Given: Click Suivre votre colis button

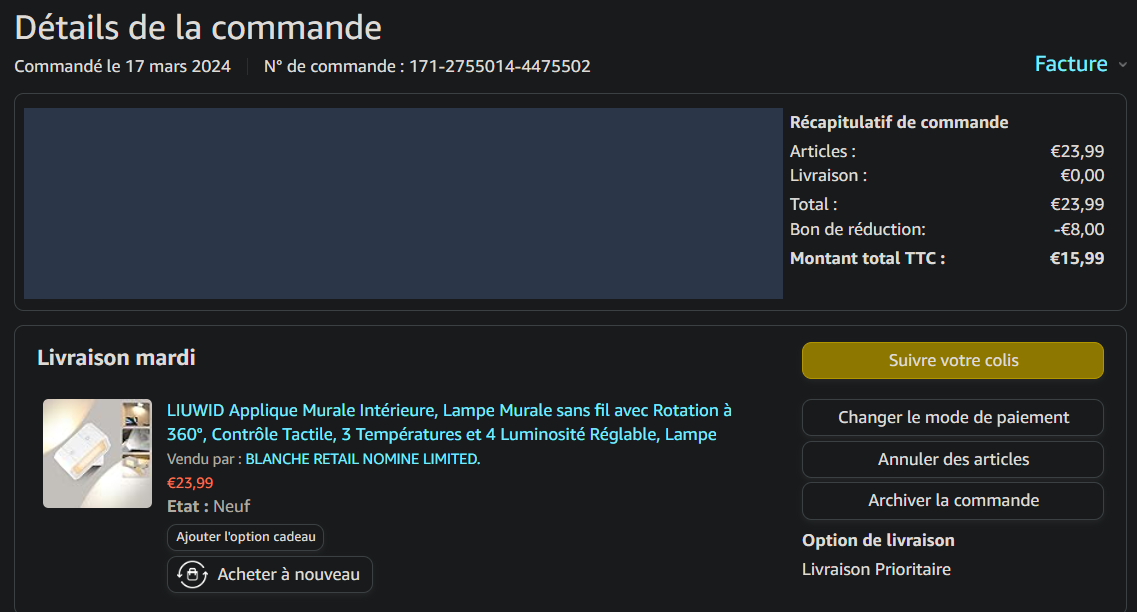Looking at the screenshot, I should click(x=952, y=360).
